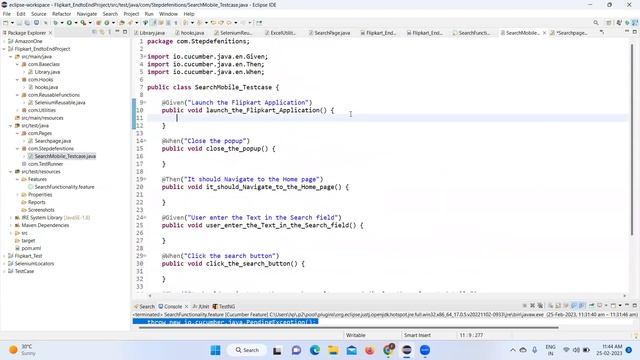
Task: Click the horizontal scrollbar in the console
Action: pos(348,327)
